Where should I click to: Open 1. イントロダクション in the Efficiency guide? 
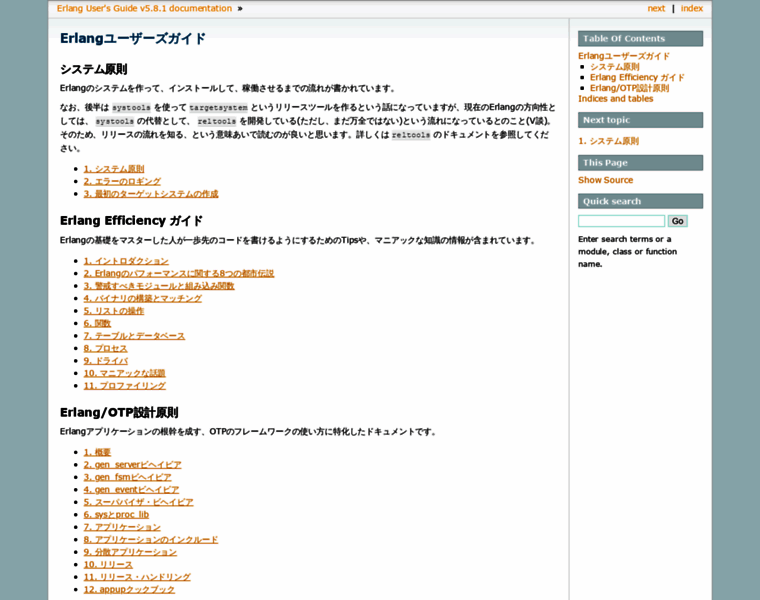(126, 261)
